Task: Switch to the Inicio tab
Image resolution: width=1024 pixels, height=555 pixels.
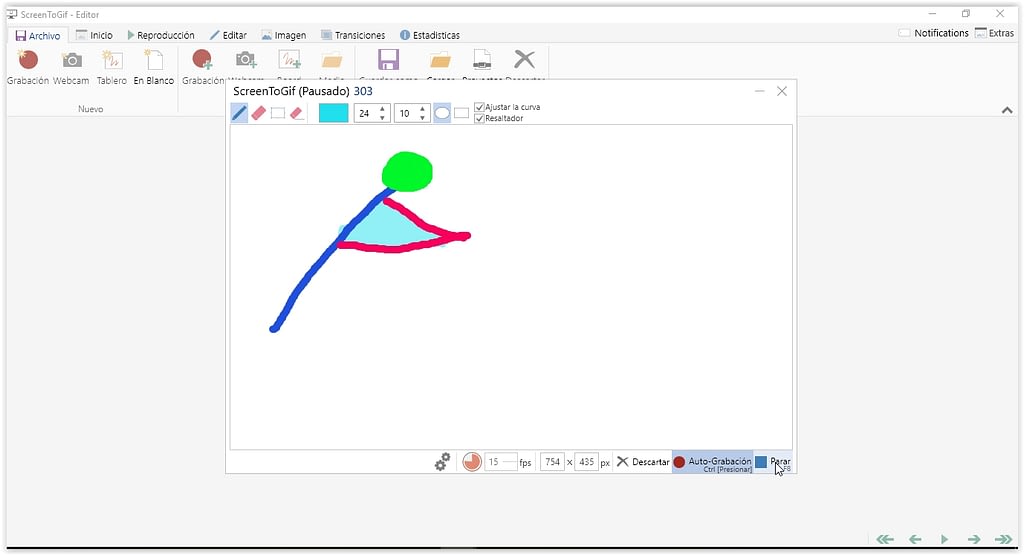Action: click(94, 35)
